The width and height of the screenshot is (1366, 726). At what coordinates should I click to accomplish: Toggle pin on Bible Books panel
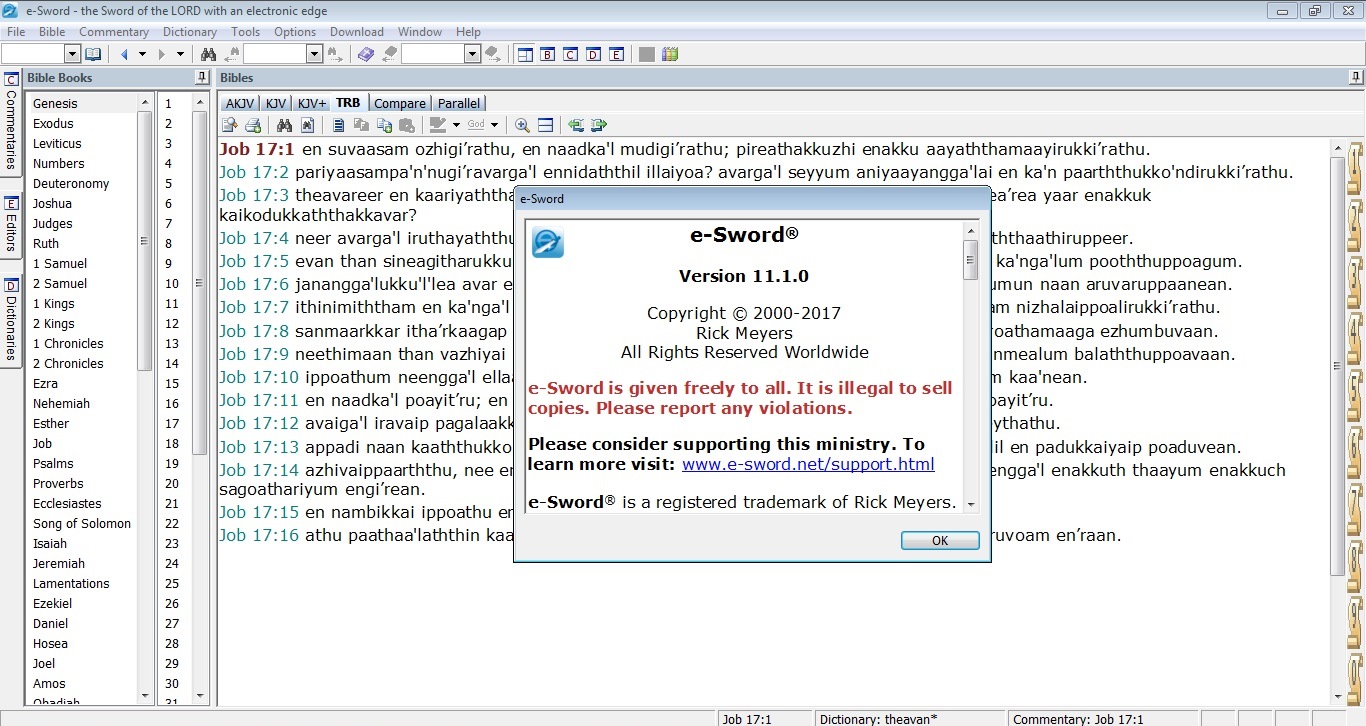(x=202, y=77)
